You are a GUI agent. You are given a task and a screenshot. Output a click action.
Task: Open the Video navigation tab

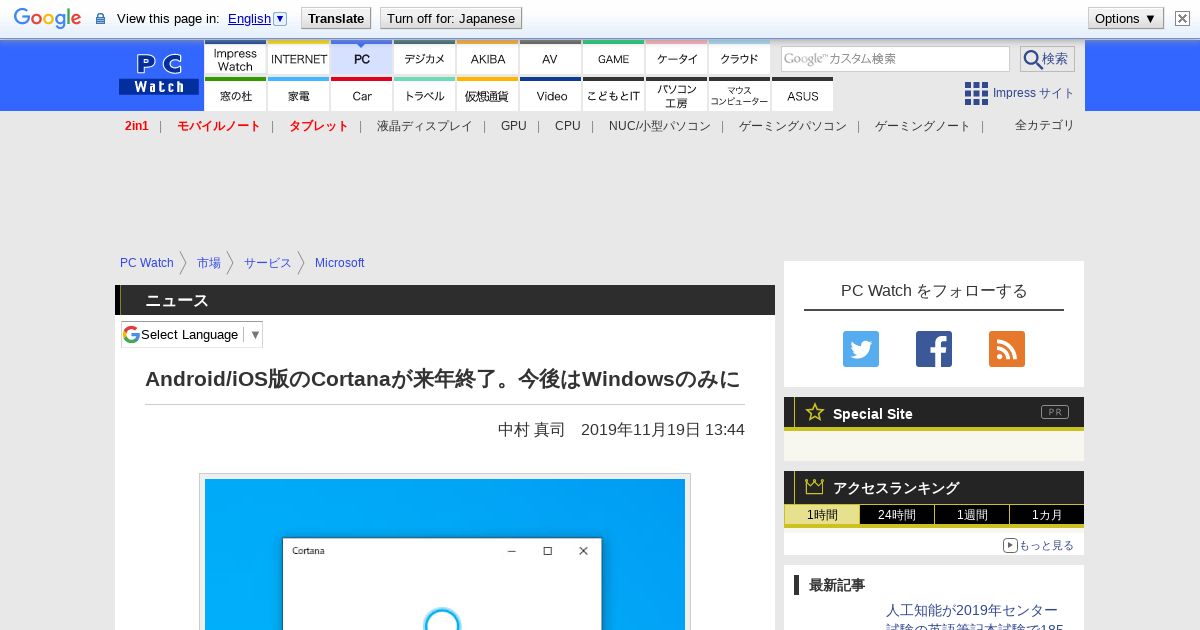[550, 95]
